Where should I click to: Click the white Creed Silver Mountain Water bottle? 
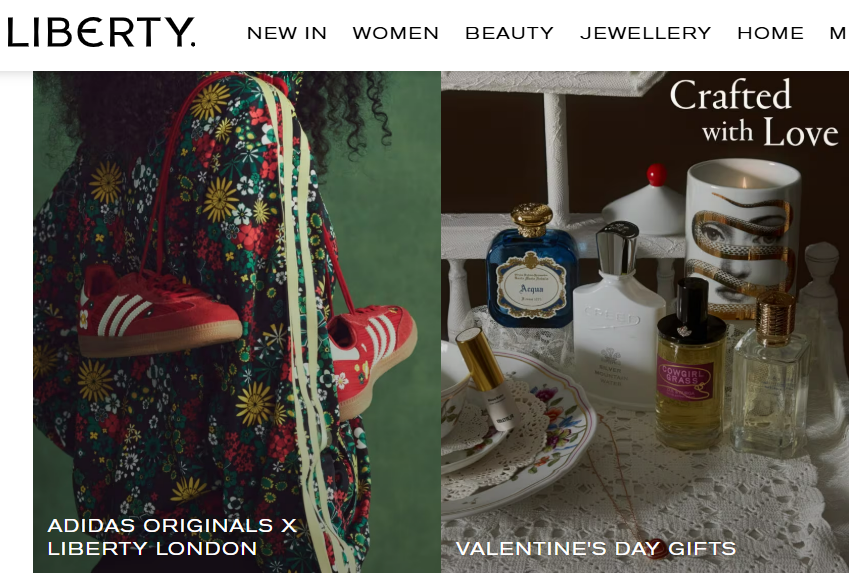[617, 317]
